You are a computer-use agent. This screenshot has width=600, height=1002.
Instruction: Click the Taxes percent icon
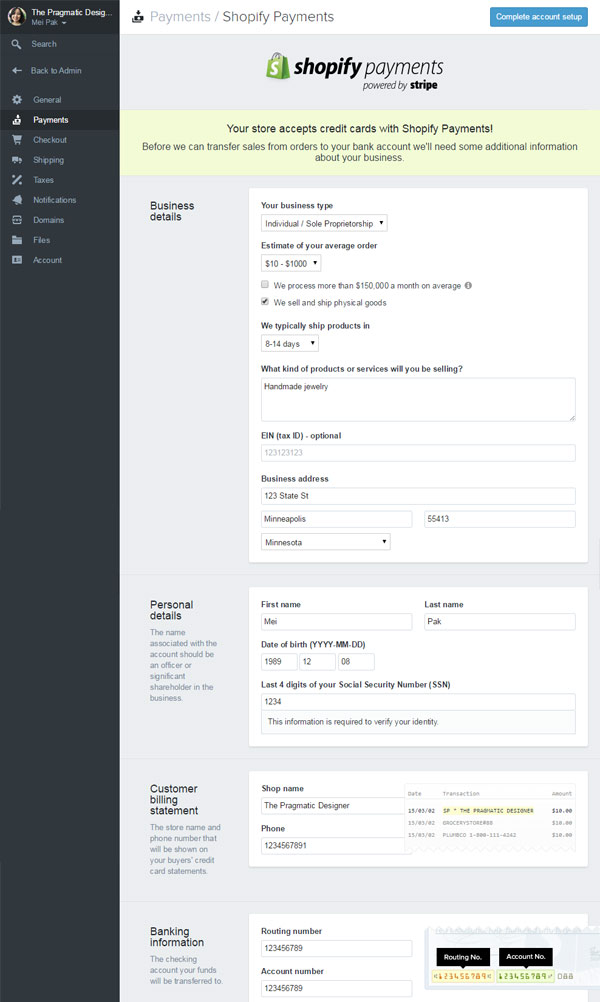point(17,180)
